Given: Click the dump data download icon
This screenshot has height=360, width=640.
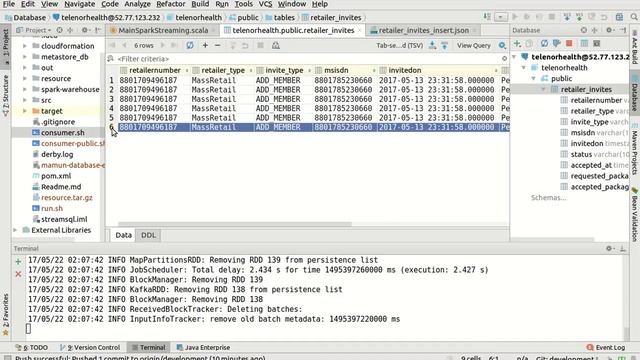Looking at the screenshot, I should pos(432,45).
